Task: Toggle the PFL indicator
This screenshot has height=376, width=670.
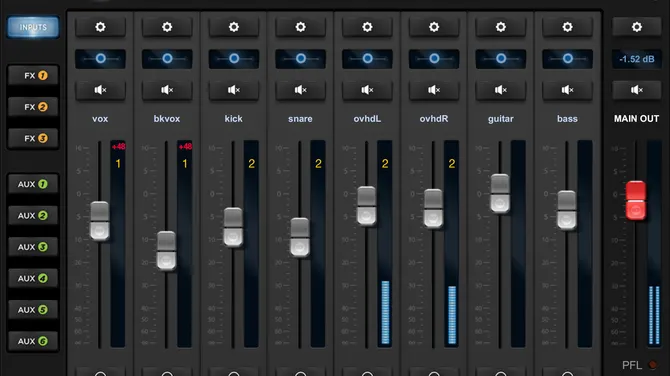Action: (x=652, y=365)
